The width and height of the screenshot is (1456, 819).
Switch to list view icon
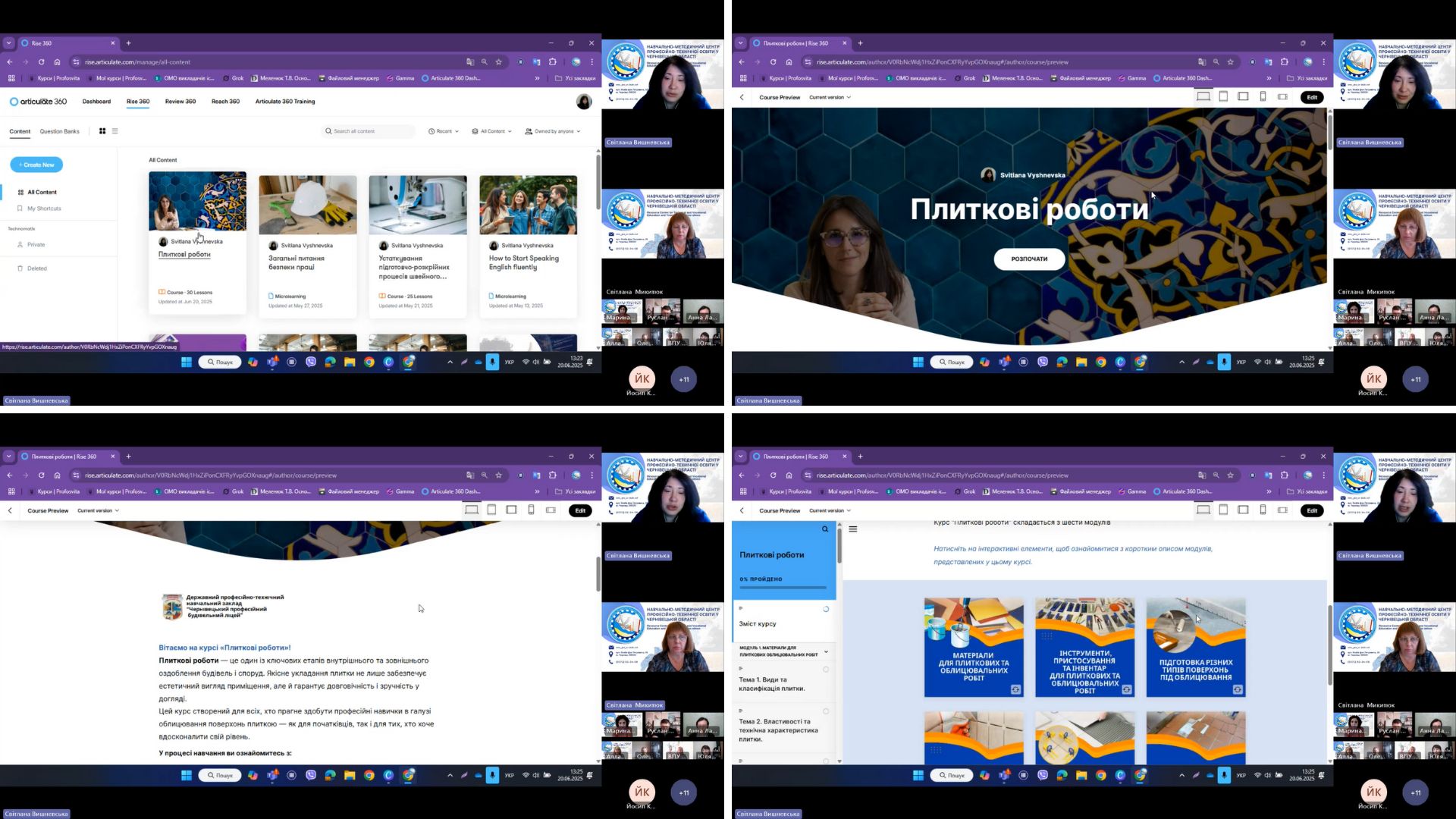tap(115, 131)
